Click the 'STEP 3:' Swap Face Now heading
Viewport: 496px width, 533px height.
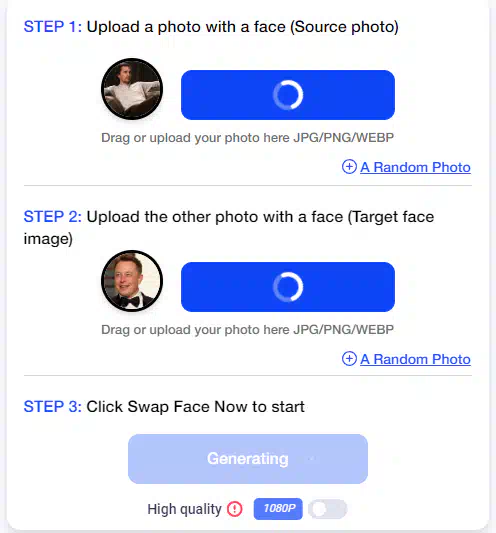pyautogui.click(x=164, y=407)
